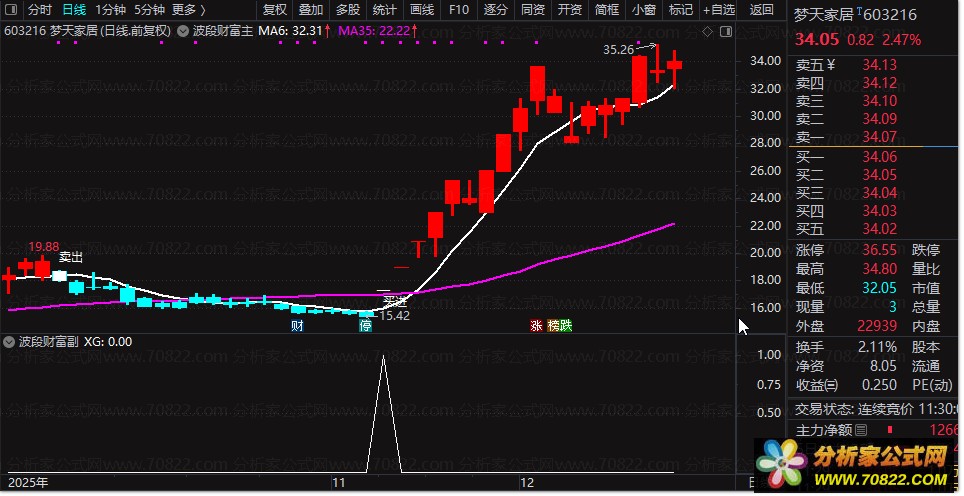The width and height of the screenshot is (964, 496).
Task: Click the 买进 buy signal label
Action: (395, 301)
